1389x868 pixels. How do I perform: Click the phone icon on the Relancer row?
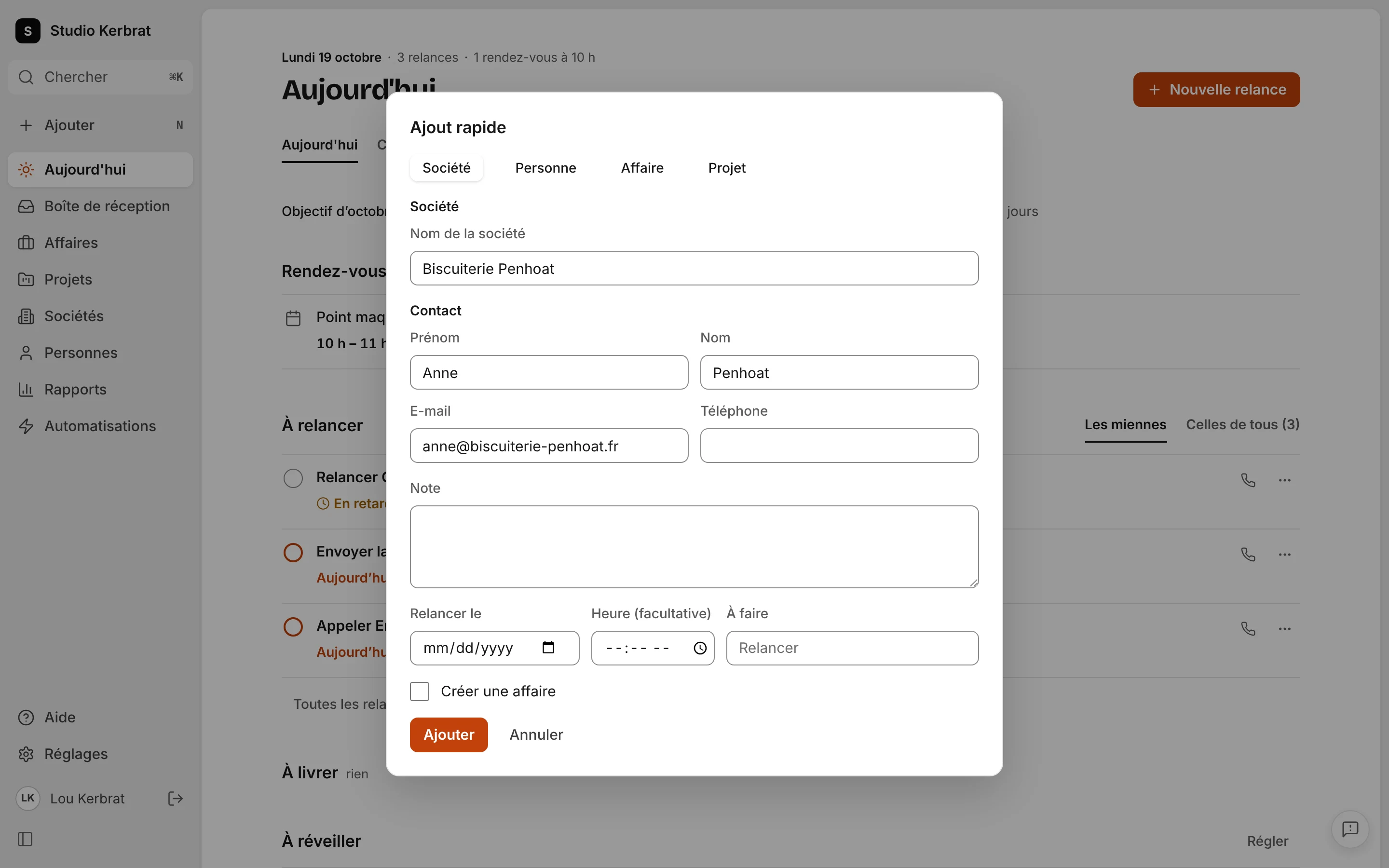coord(1248,480)
